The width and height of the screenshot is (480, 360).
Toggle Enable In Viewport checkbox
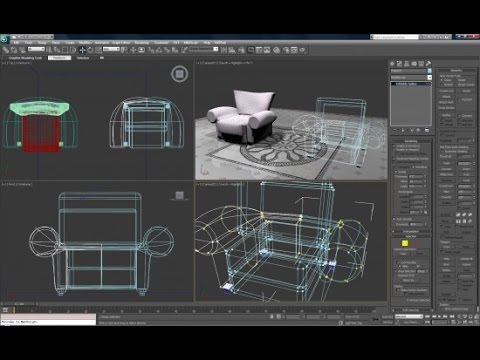394,150
